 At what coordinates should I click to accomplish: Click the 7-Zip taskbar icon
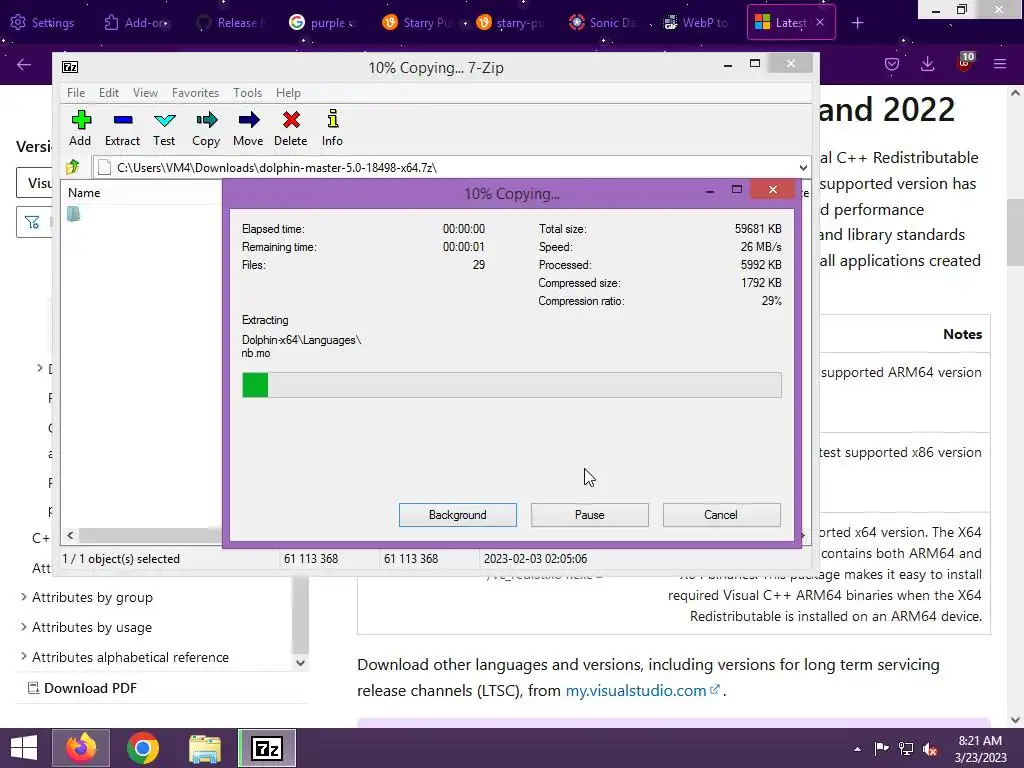[x=266, y=748]
